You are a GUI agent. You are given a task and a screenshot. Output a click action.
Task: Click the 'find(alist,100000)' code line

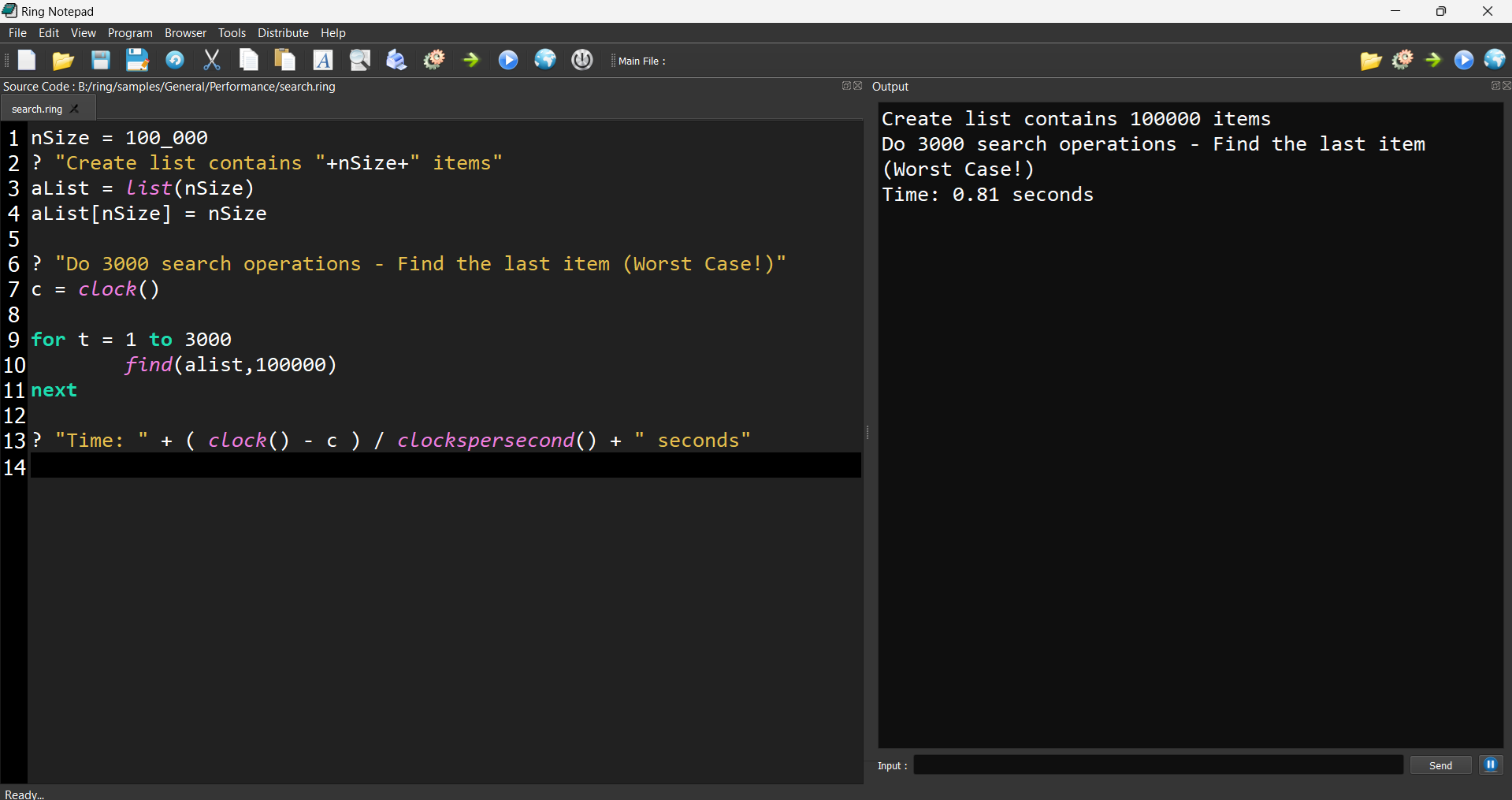pyautogui.click(x=230, y=365)
